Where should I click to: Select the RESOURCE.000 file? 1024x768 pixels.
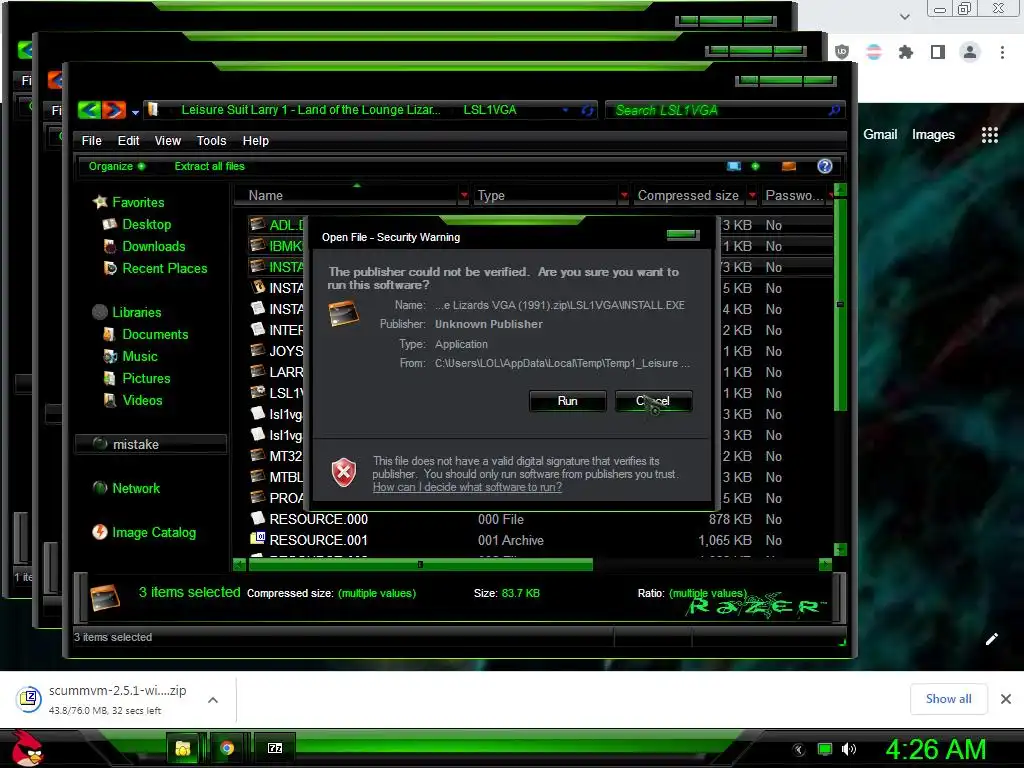pos(318,519)
